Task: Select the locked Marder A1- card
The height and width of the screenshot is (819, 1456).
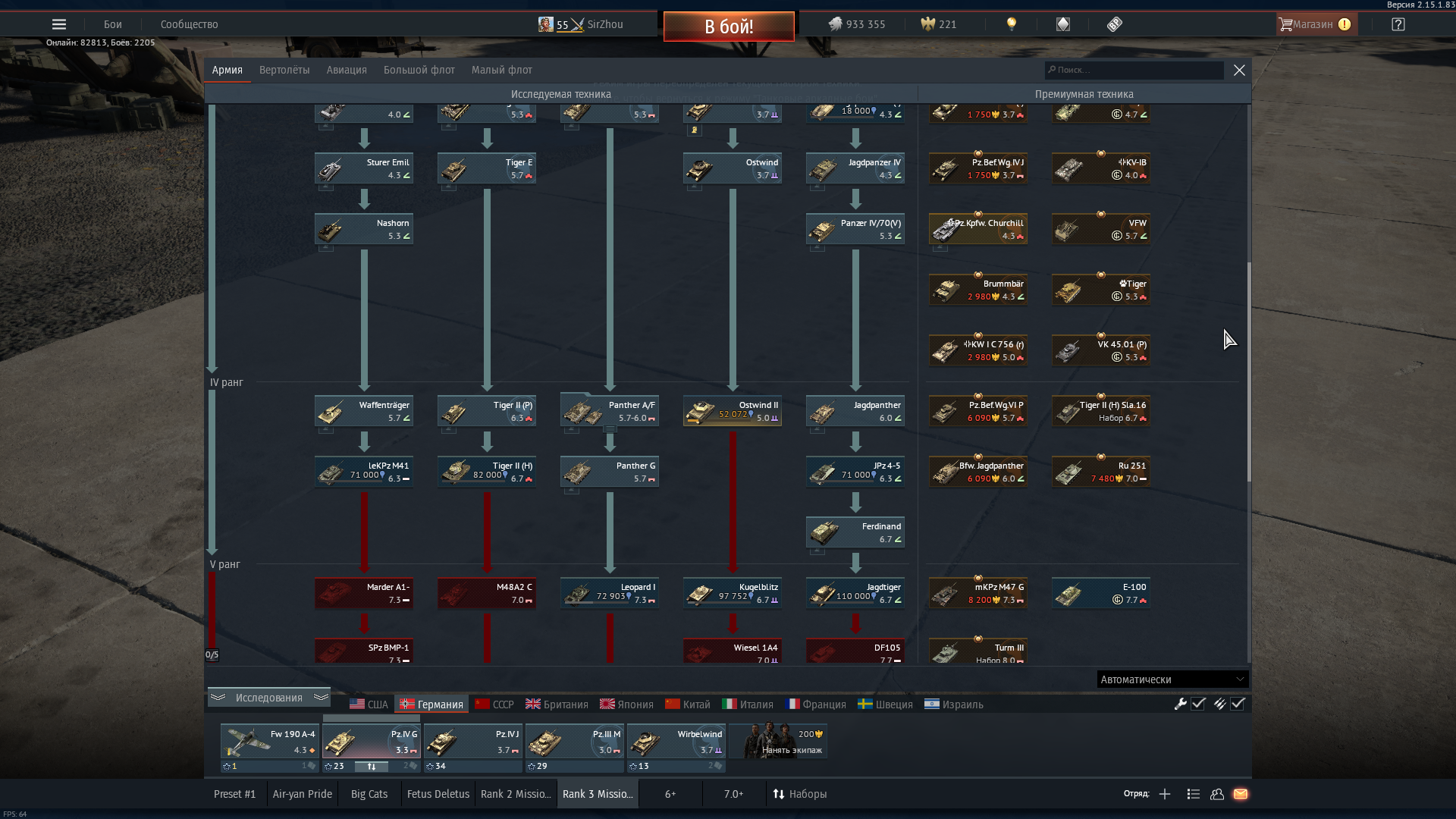Action: 364,593
